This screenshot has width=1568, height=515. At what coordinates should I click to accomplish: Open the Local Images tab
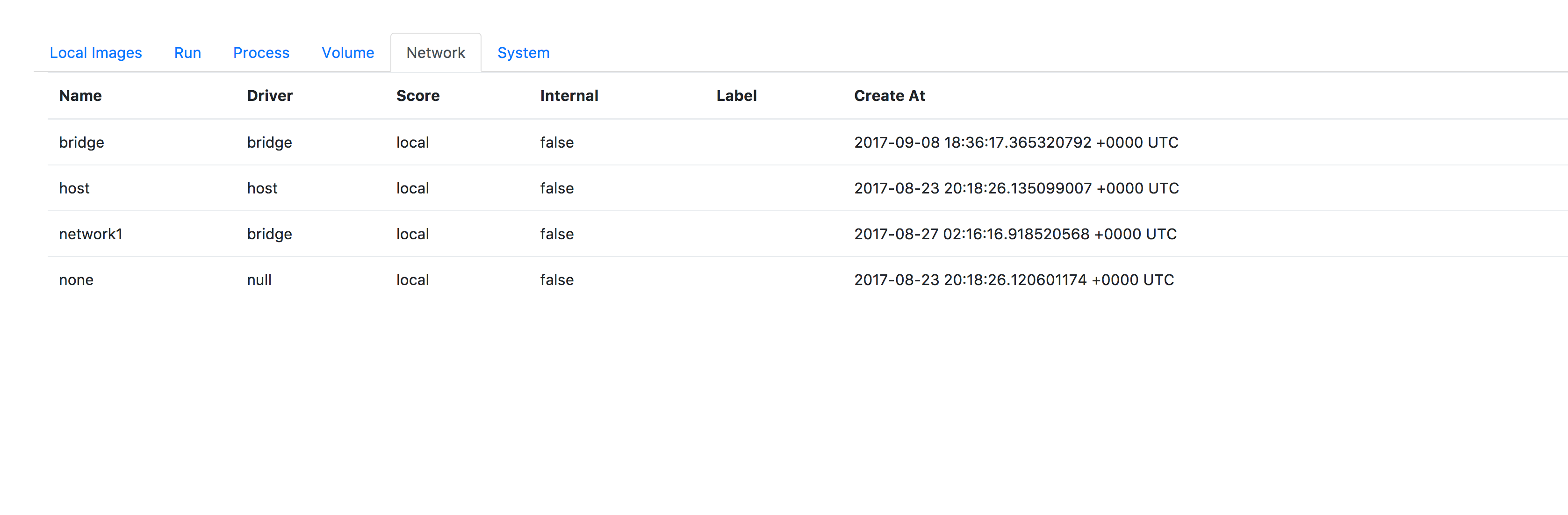point(95,53)
